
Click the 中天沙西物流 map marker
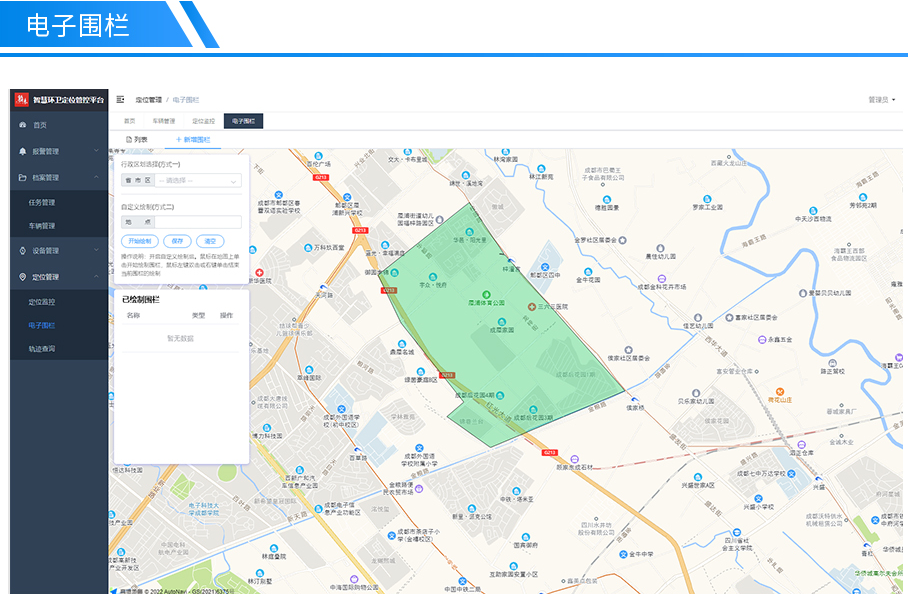coord(813,211)
